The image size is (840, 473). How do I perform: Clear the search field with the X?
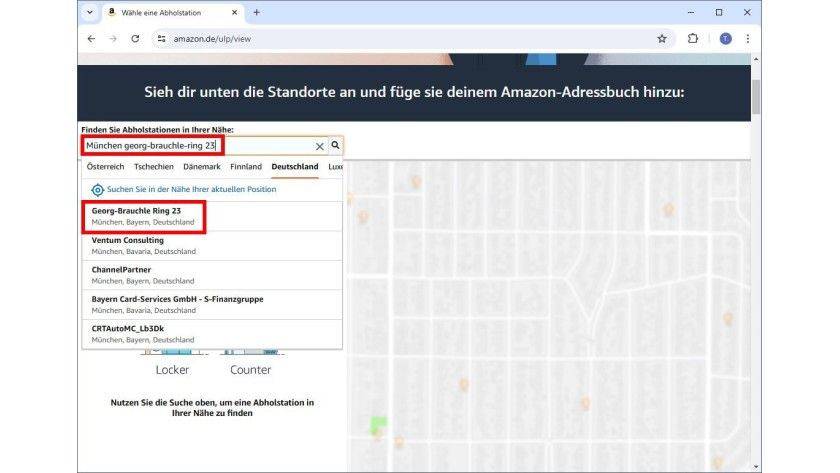pos(320,146)
